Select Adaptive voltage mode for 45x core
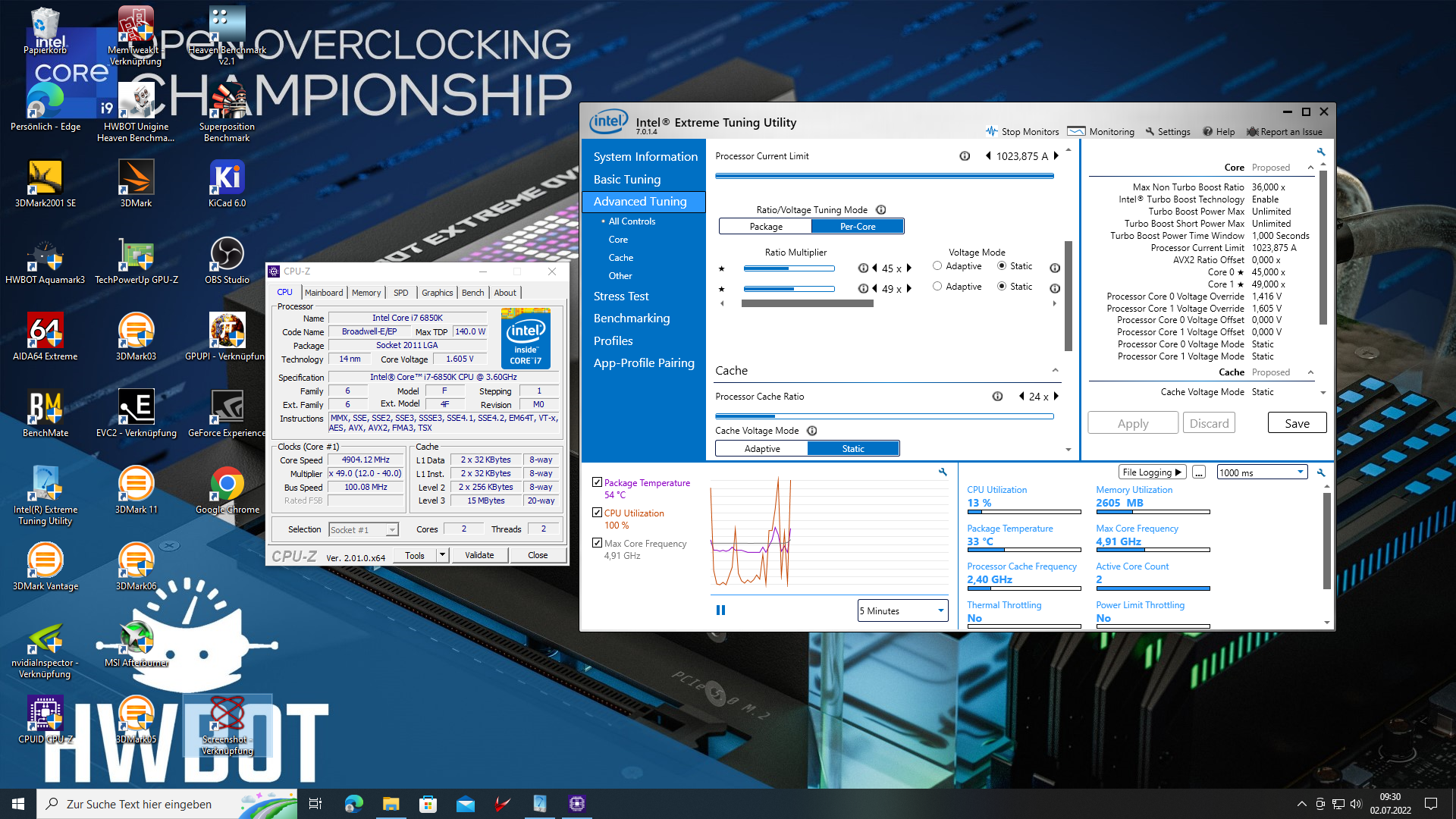 937,266
